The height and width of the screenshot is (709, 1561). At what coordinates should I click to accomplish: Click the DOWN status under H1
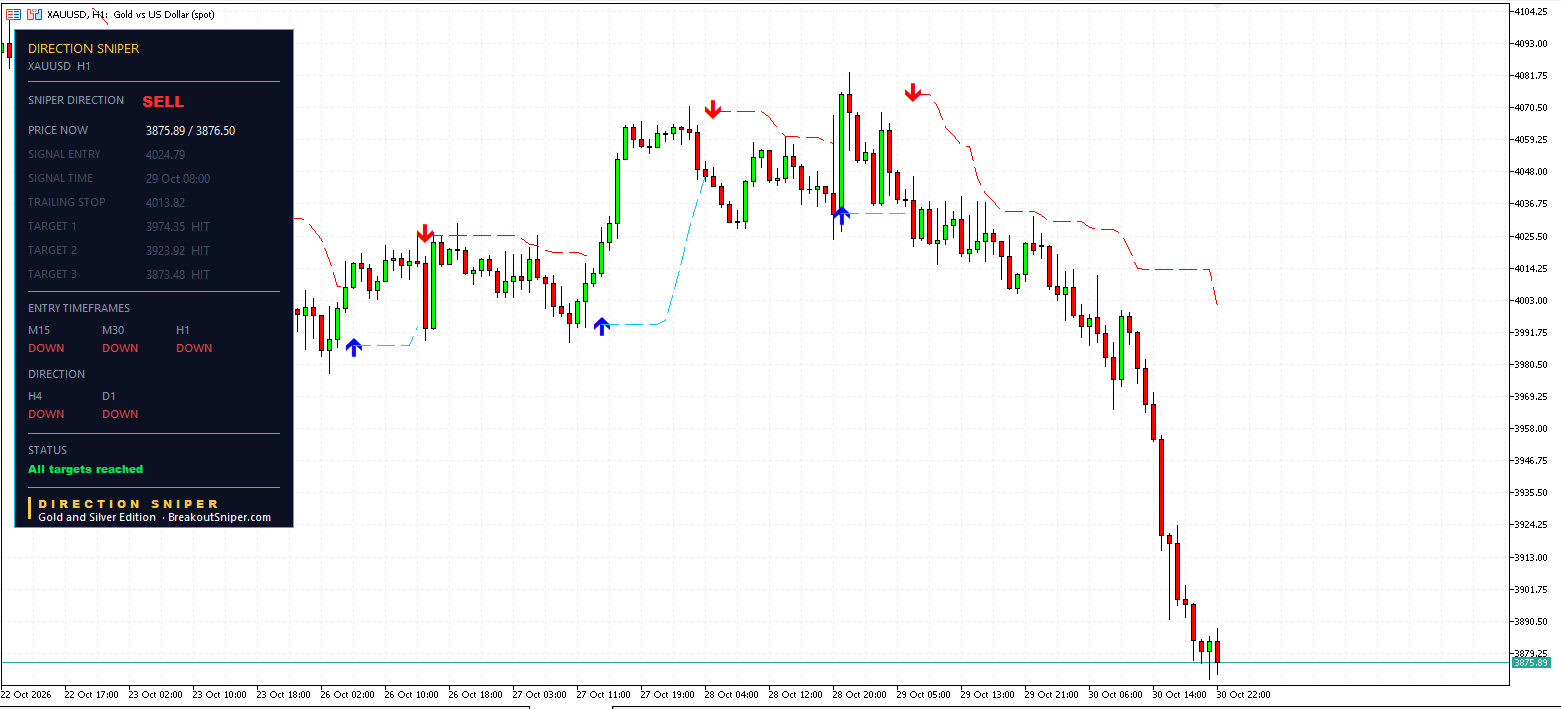point(194,348)
